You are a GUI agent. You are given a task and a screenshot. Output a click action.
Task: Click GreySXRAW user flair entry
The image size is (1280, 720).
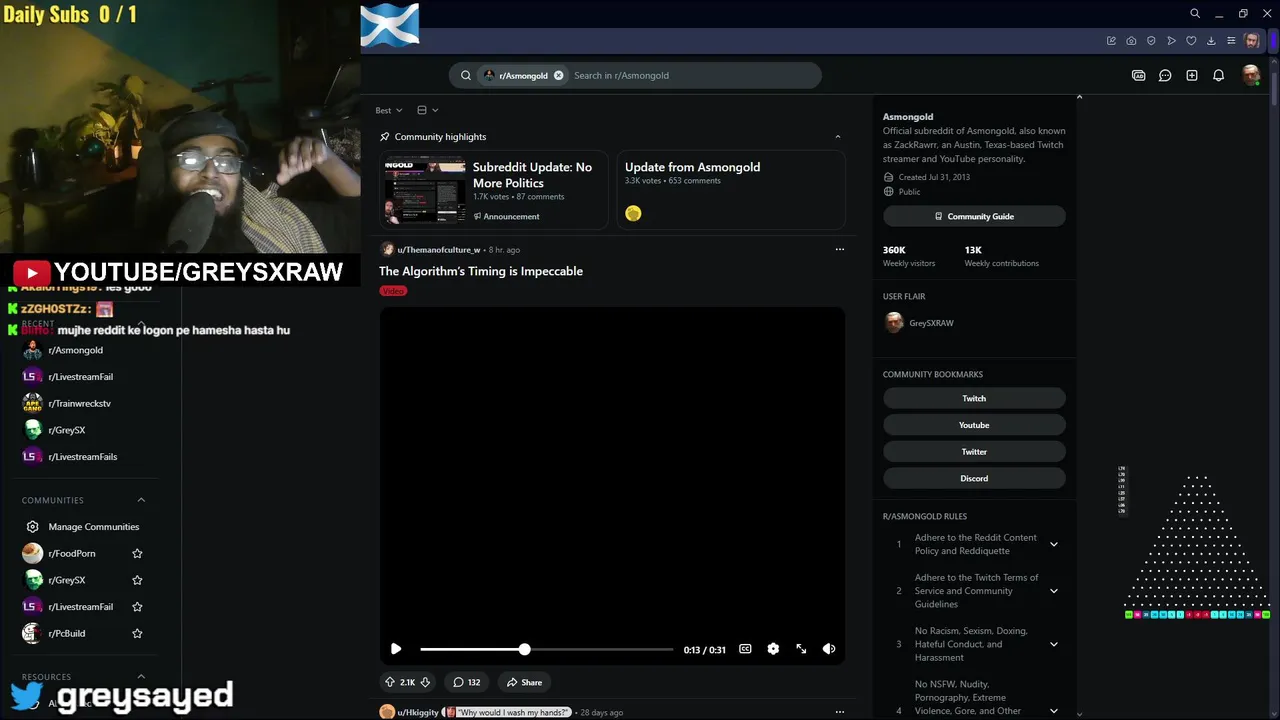click(x=920, y=323)
